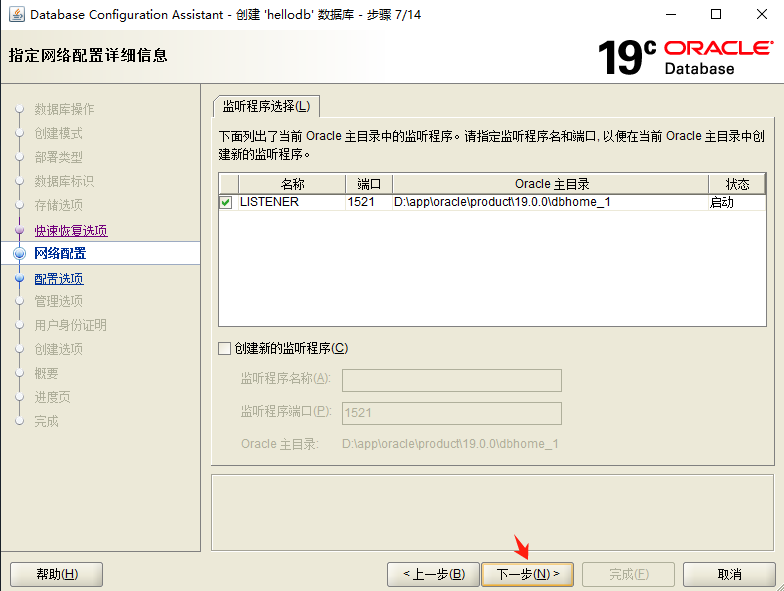
Task: Click the message area below the listener panel
Action: [492, 512]
